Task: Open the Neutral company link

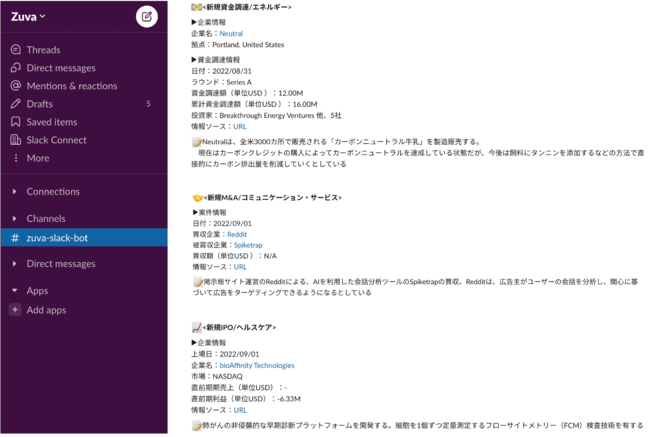Action: point(231,34)
